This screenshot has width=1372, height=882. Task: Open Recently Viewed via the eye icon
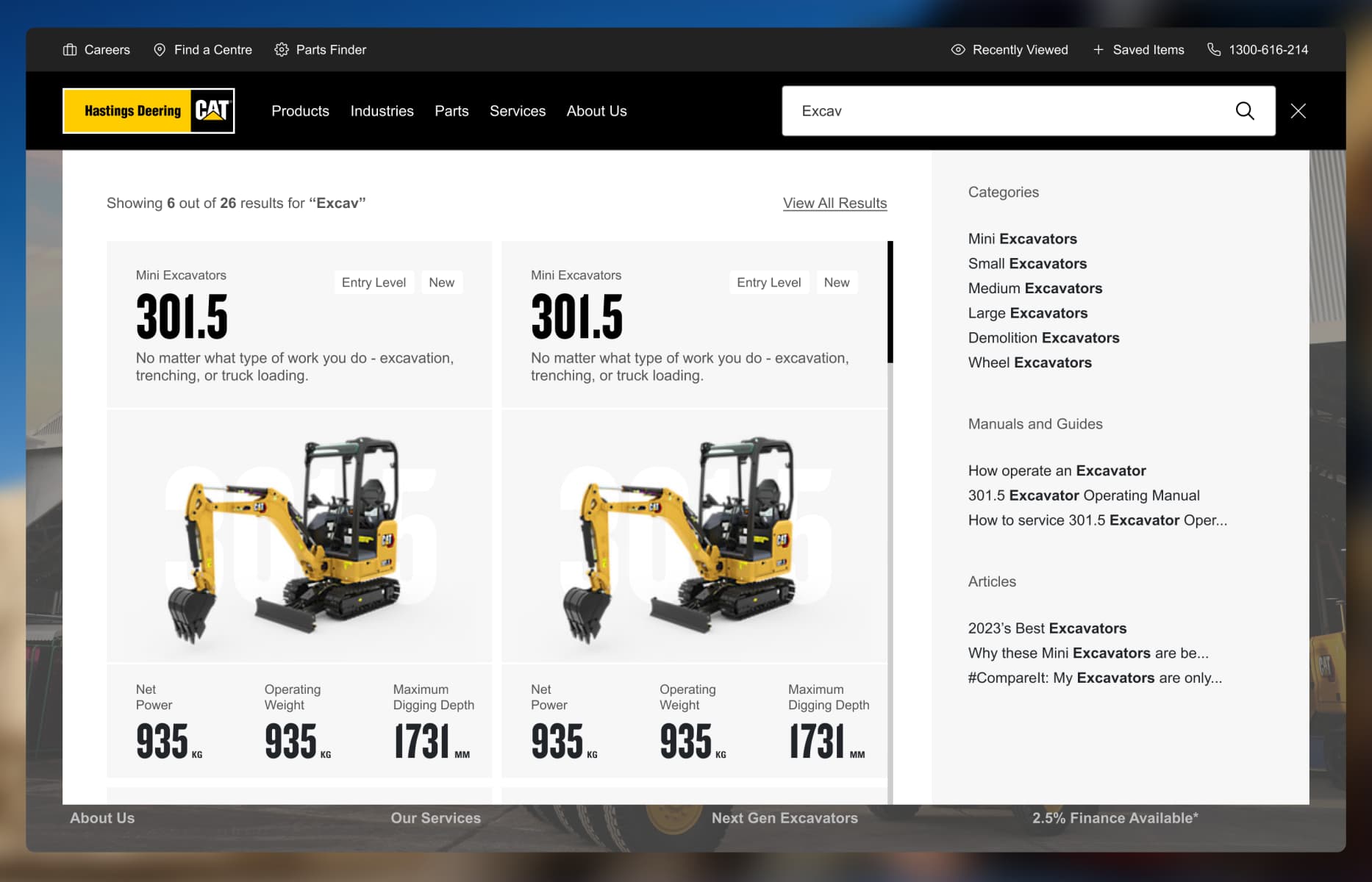tap(957, 49)
